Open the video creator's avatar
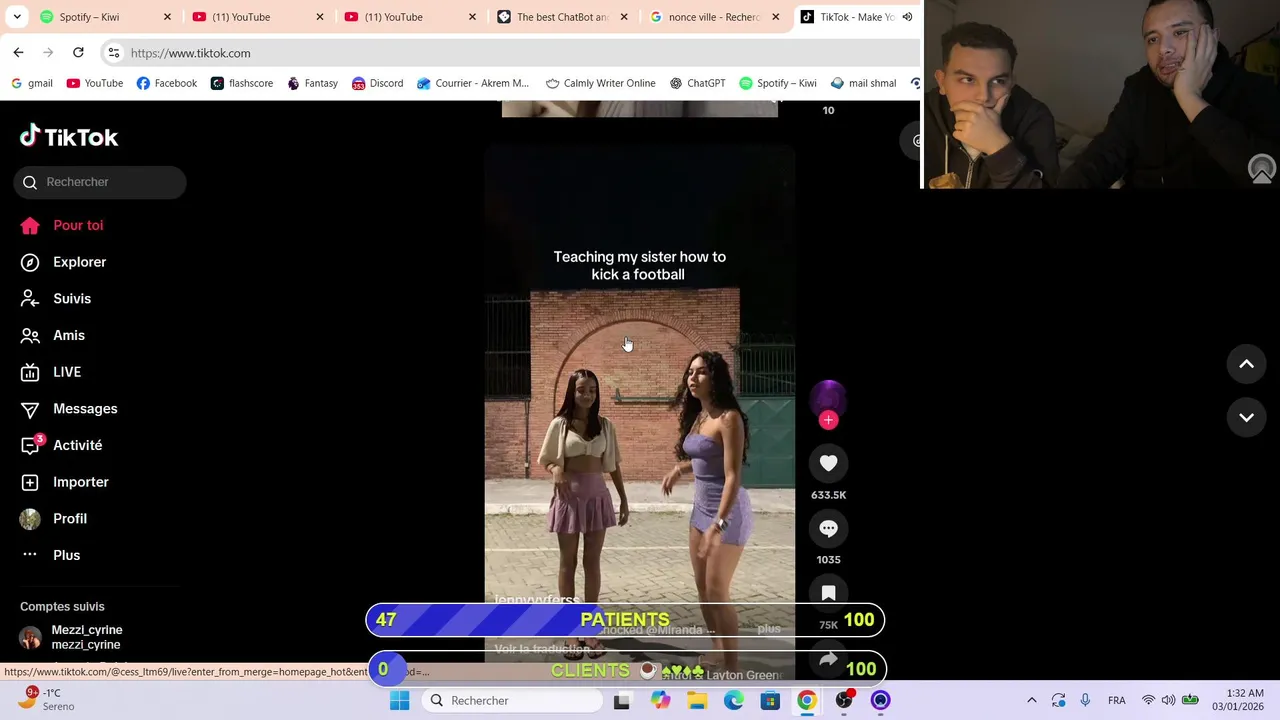This screenshot has width=1280, height=720. click(828, 398)
